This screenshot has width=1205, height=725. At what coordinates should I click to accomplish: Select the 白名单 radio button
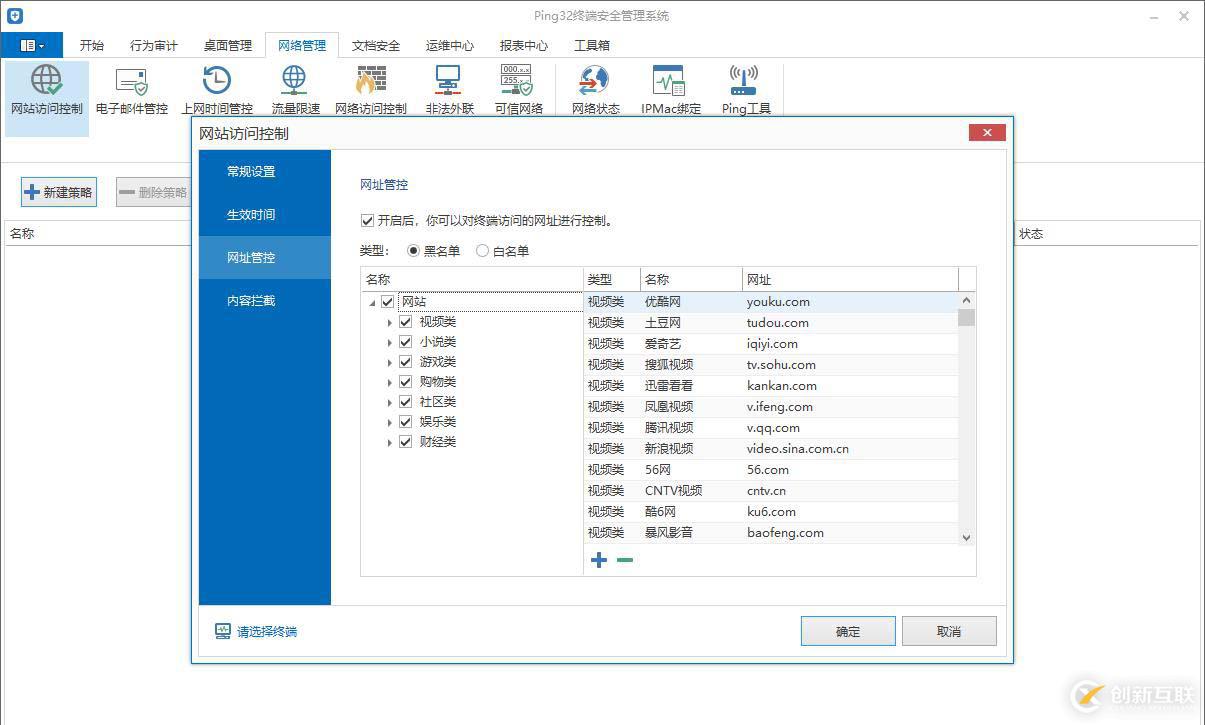pos(482,251)
